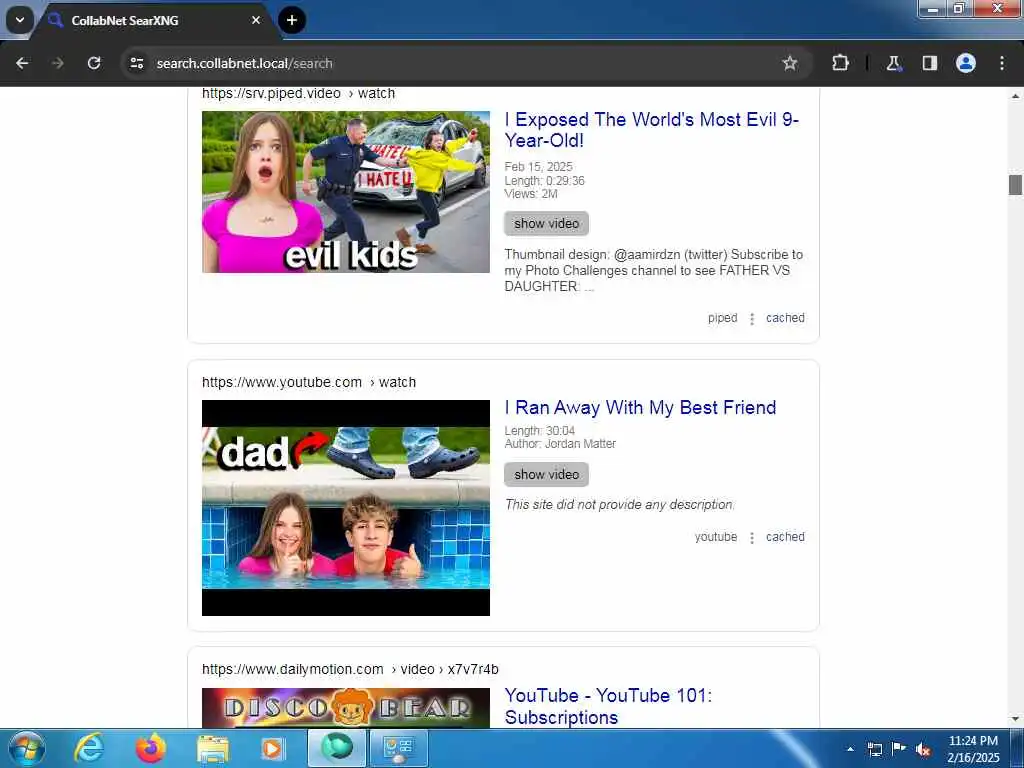This screenshot has width=1024, height=768.
Task: Click the 'Feb 15, 2025' date text
Action: point(538,167)
